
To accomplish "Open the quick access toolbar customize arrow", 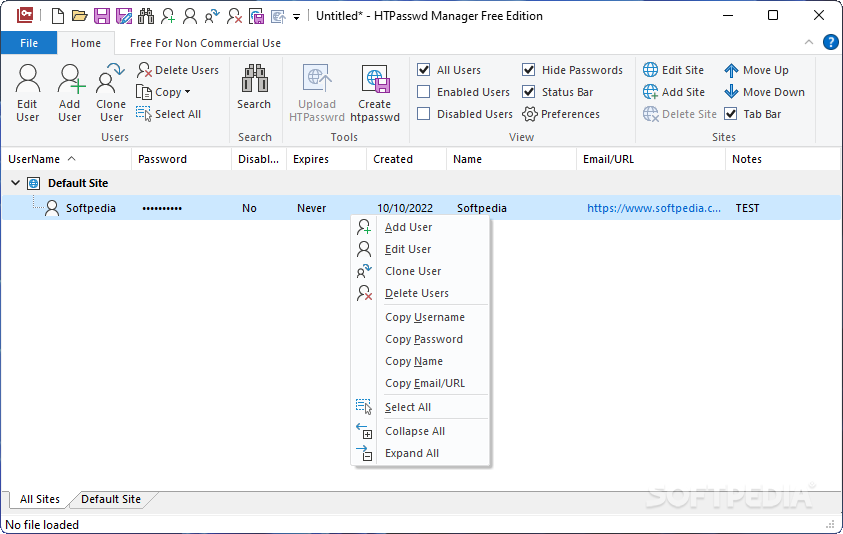I will tap(296, 17).
